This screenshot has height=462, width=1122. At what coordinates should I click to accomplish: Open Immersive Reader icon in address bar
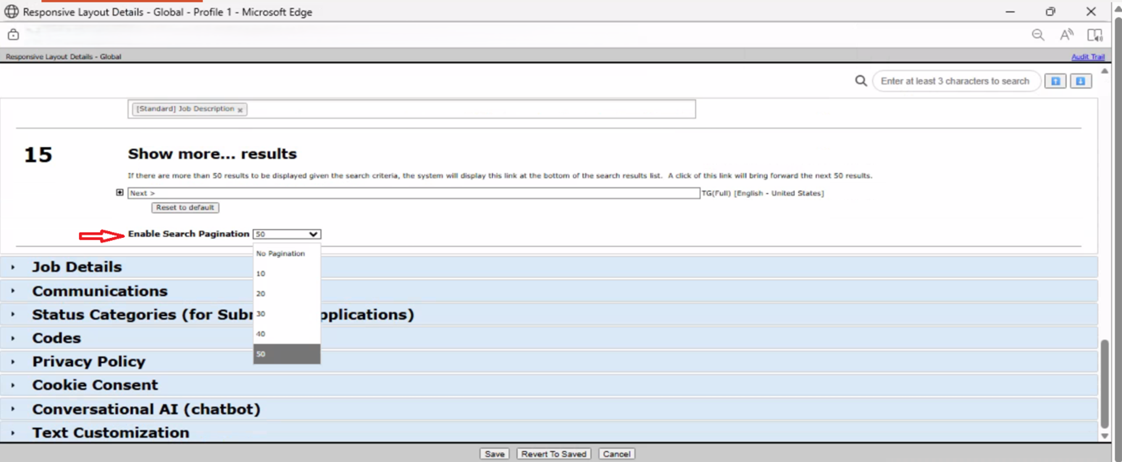(x=1095, y=35)
